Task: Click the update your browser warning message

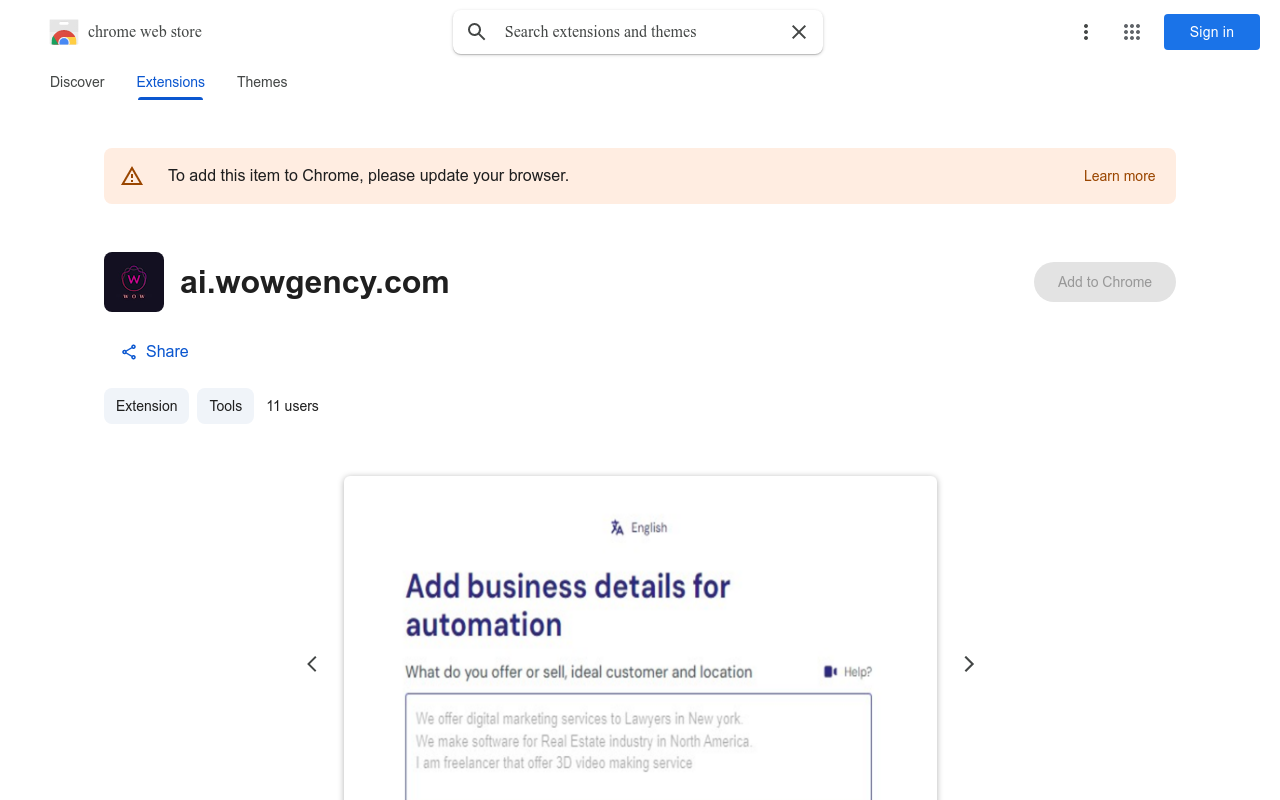Action: pos(368,176)
